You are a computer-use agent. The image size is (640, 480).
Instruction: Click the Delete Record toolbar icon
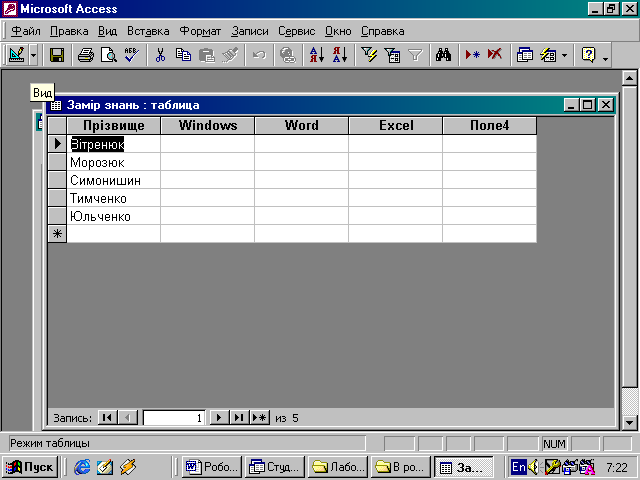495,55
